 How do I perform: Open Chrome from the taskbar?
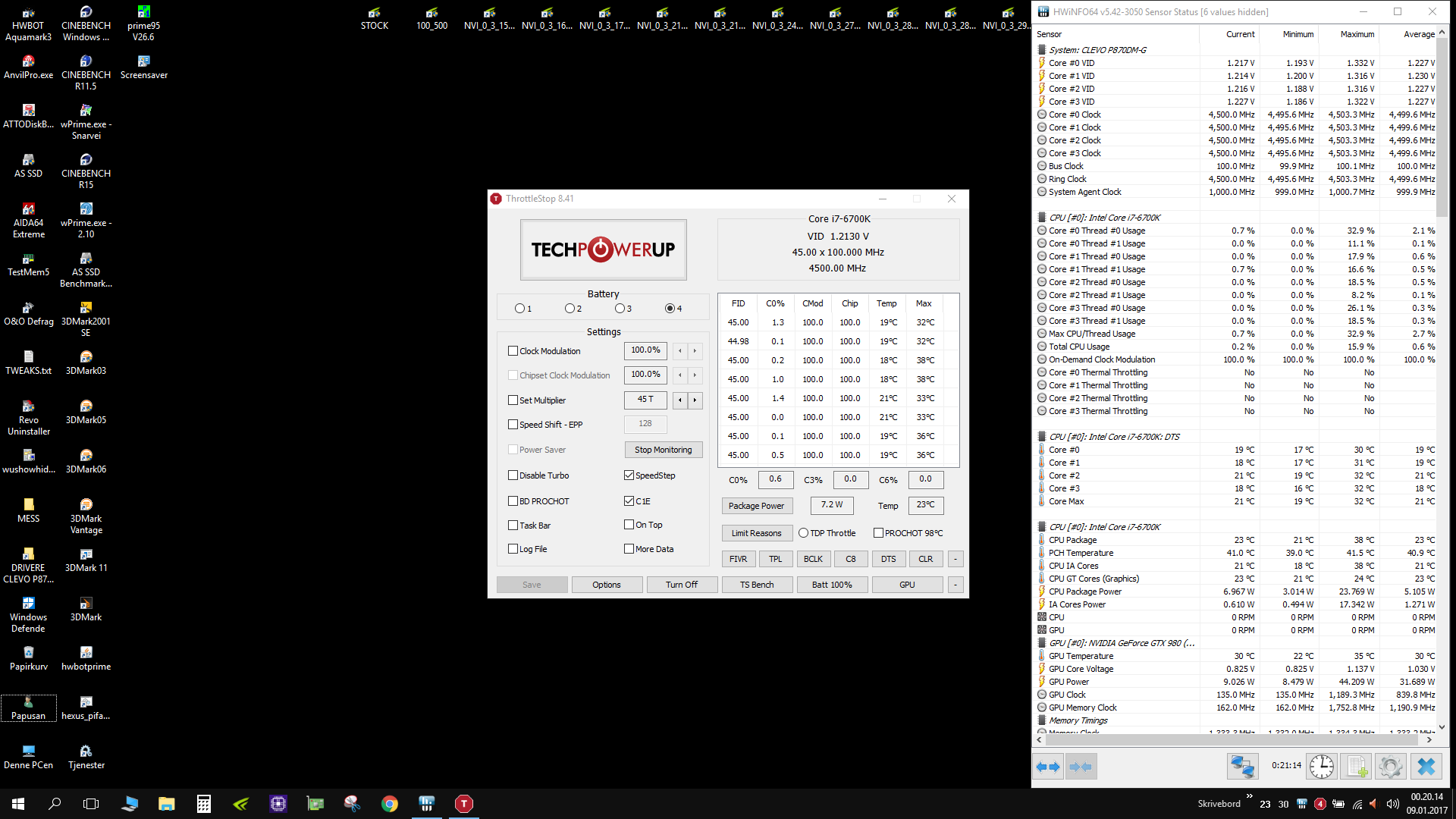(390, 804)
